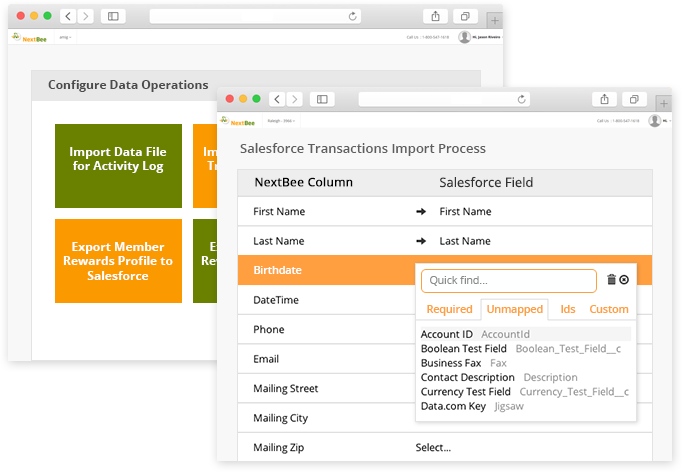Click NextBee Column header
682x472 pixels.
[304, 182]
